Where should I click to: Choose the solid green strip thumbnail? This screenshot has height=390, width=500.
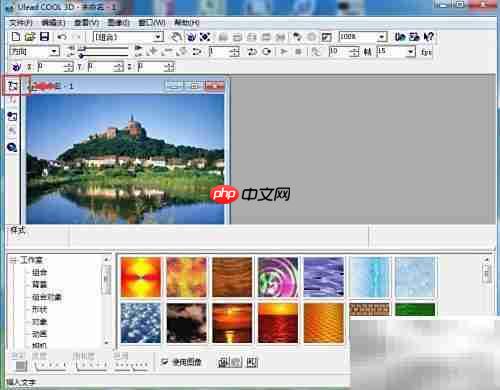click(x=415, y=309)
